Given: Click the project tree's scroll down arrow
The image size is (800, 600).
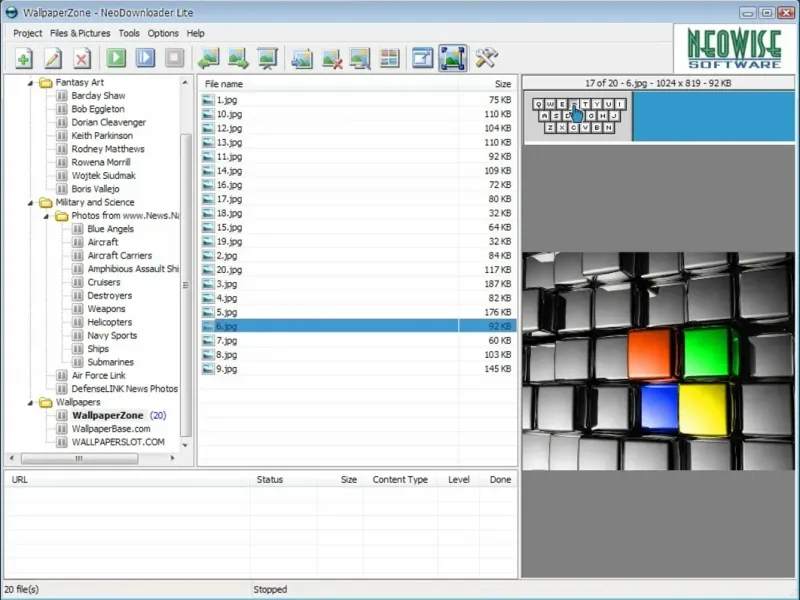Looking at the screenshot, I should 185,445.
